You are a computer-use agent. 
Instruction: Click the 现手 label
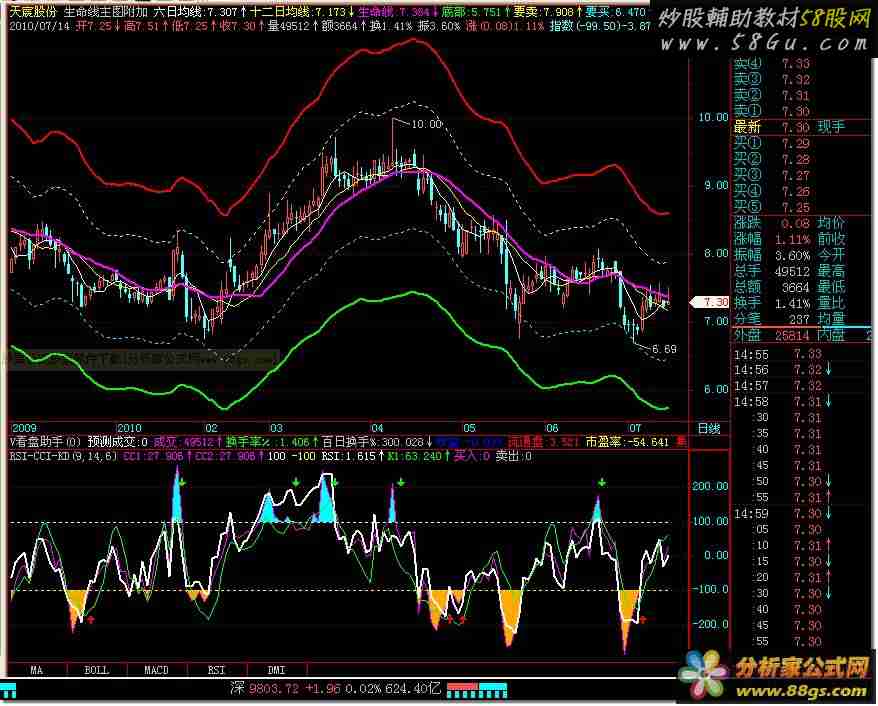point(831,127)
